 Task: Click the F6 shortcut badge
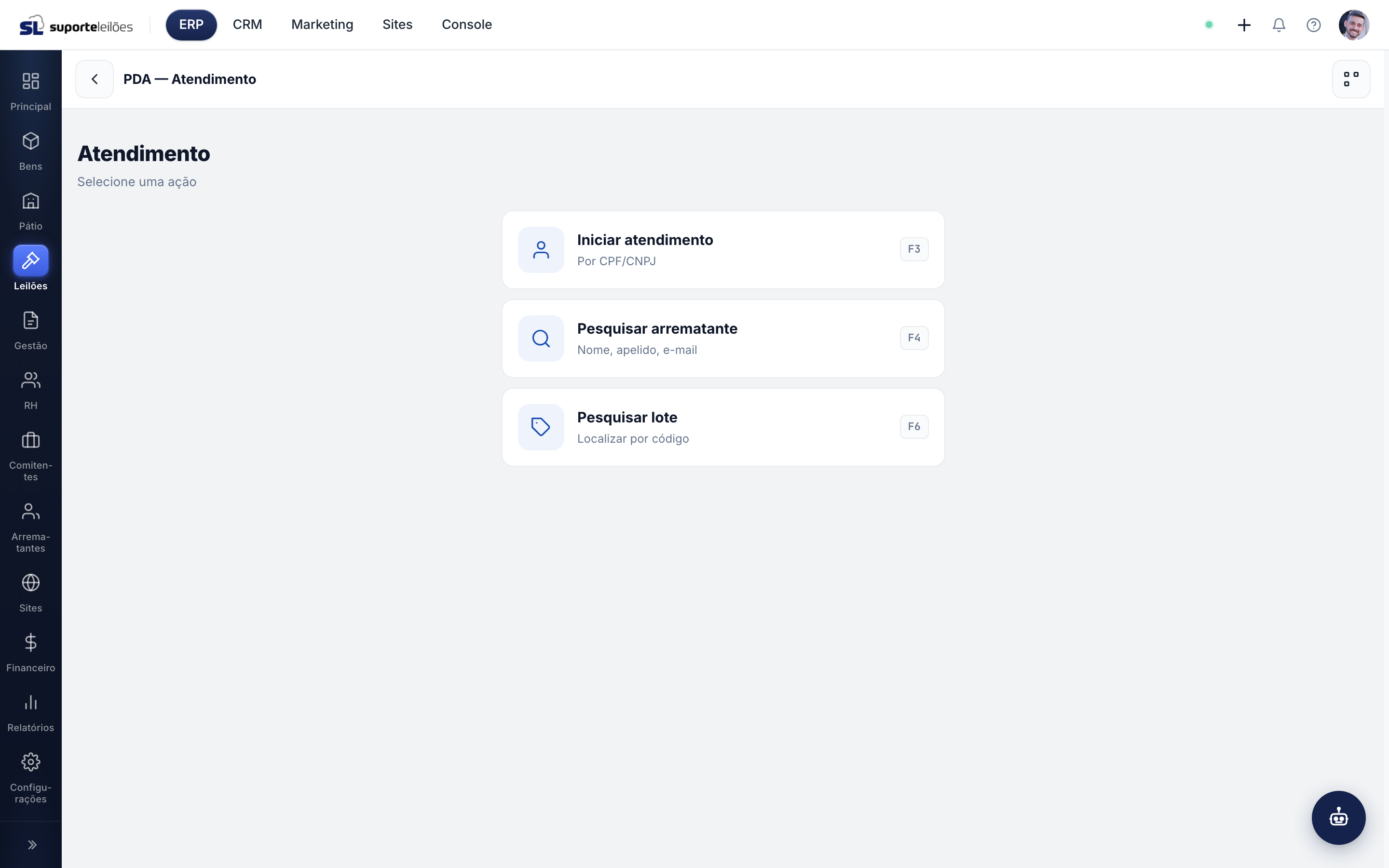point(914,427)
